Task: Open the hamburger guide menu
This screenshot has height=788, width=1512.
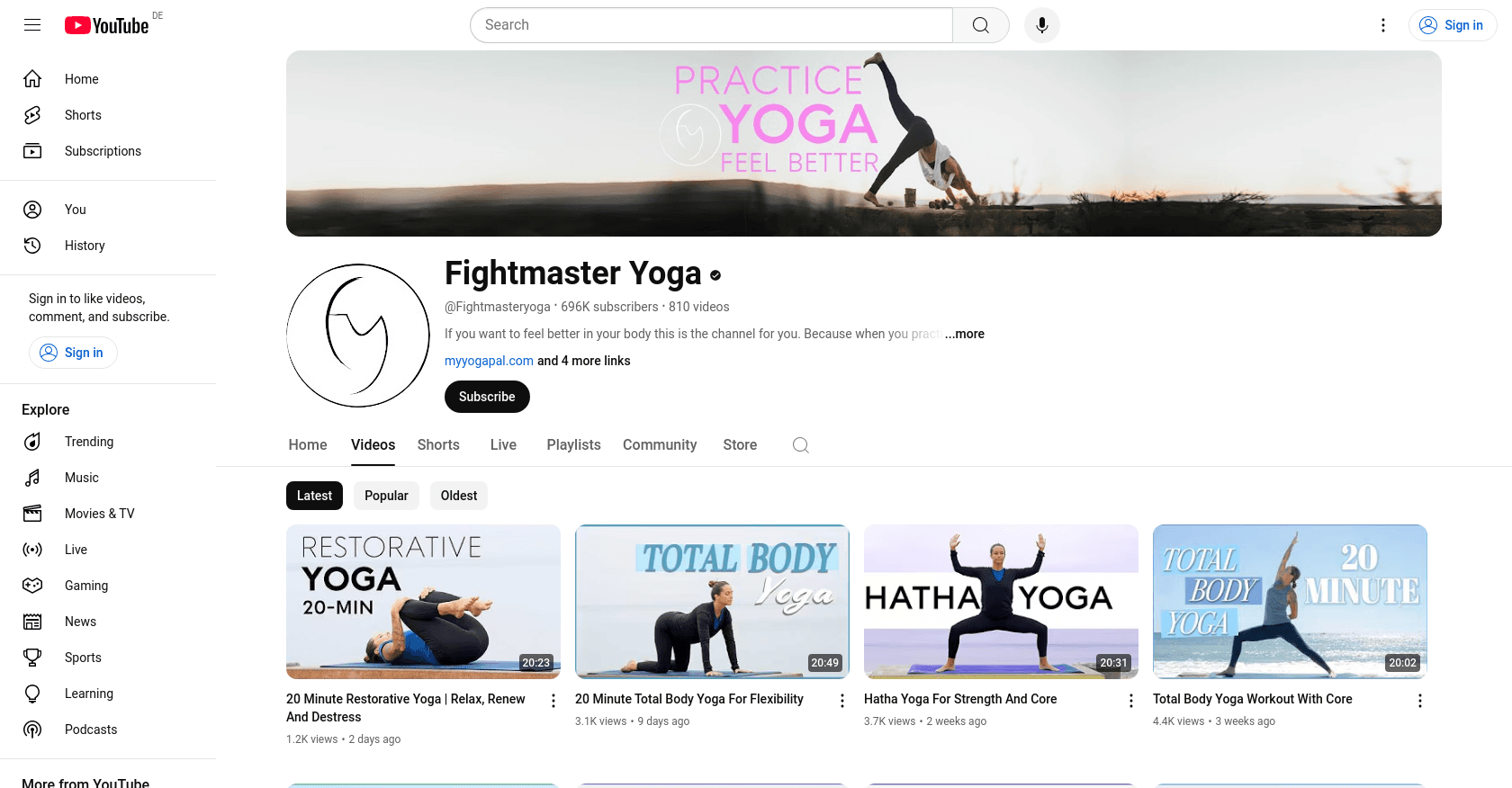Action: coord(32,25)
